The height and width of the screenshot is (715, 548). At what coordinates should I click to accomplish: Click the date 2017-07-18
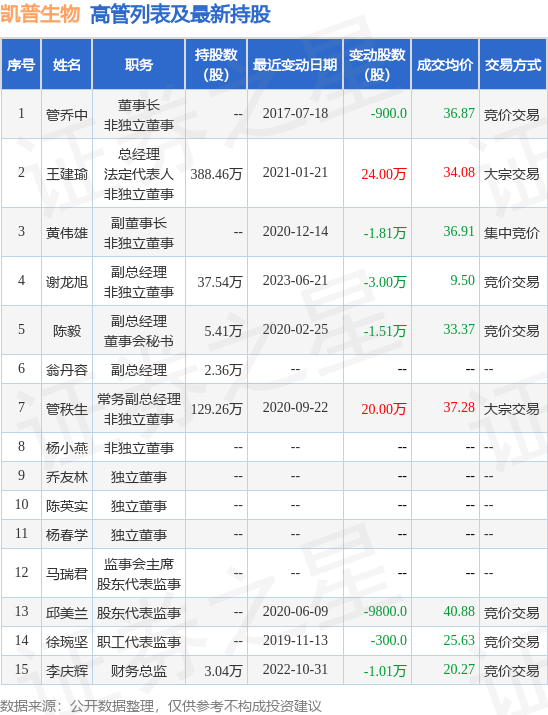point(295,113)
